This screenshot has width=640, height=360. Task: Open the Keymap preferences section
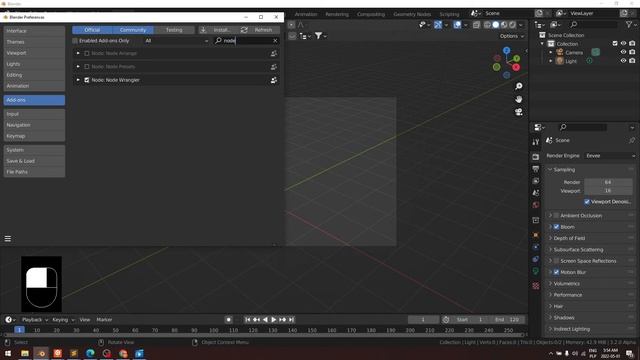click(x=34, y=136)
